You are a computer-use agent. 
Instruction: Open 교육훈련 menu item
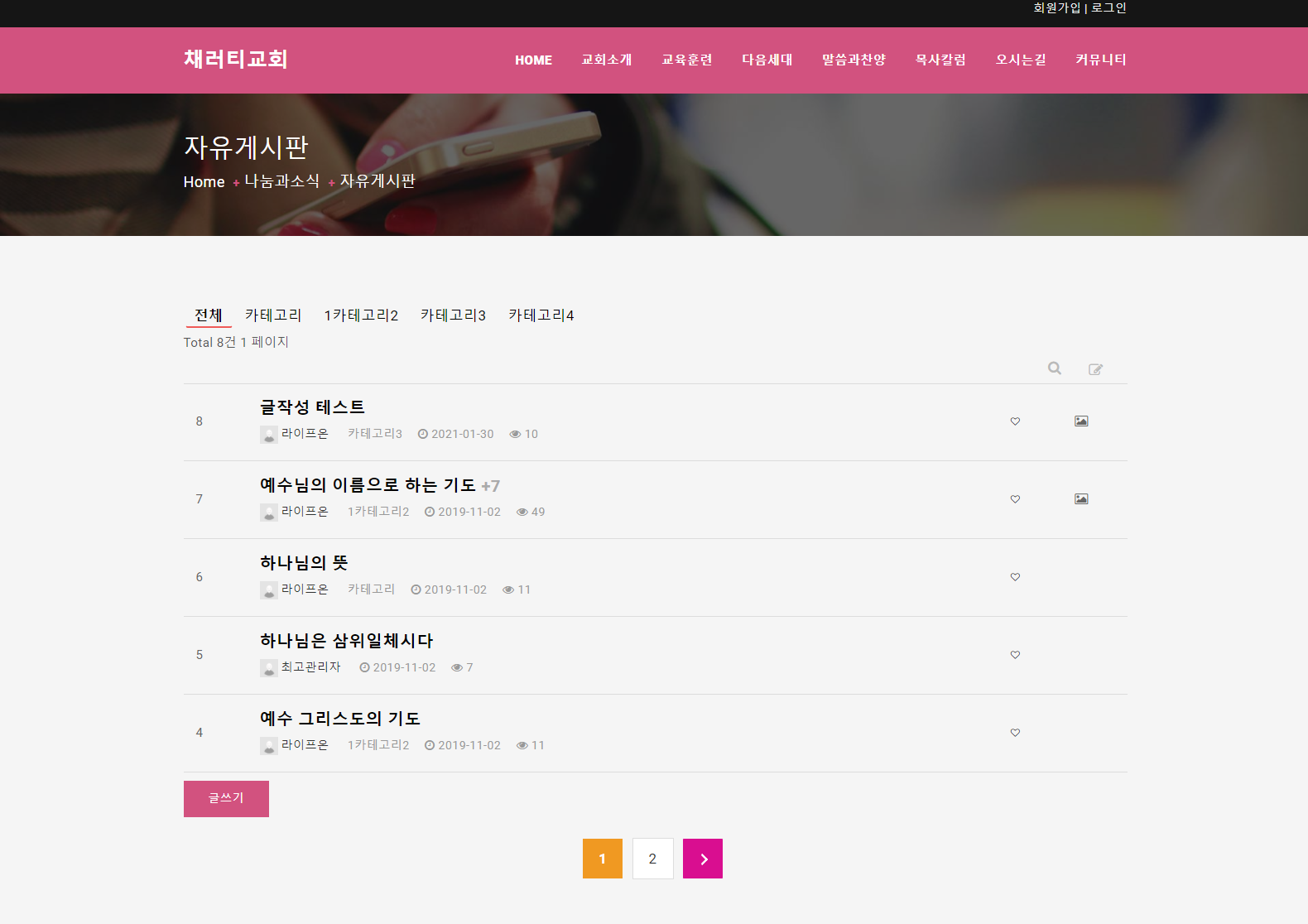(686, 60)
